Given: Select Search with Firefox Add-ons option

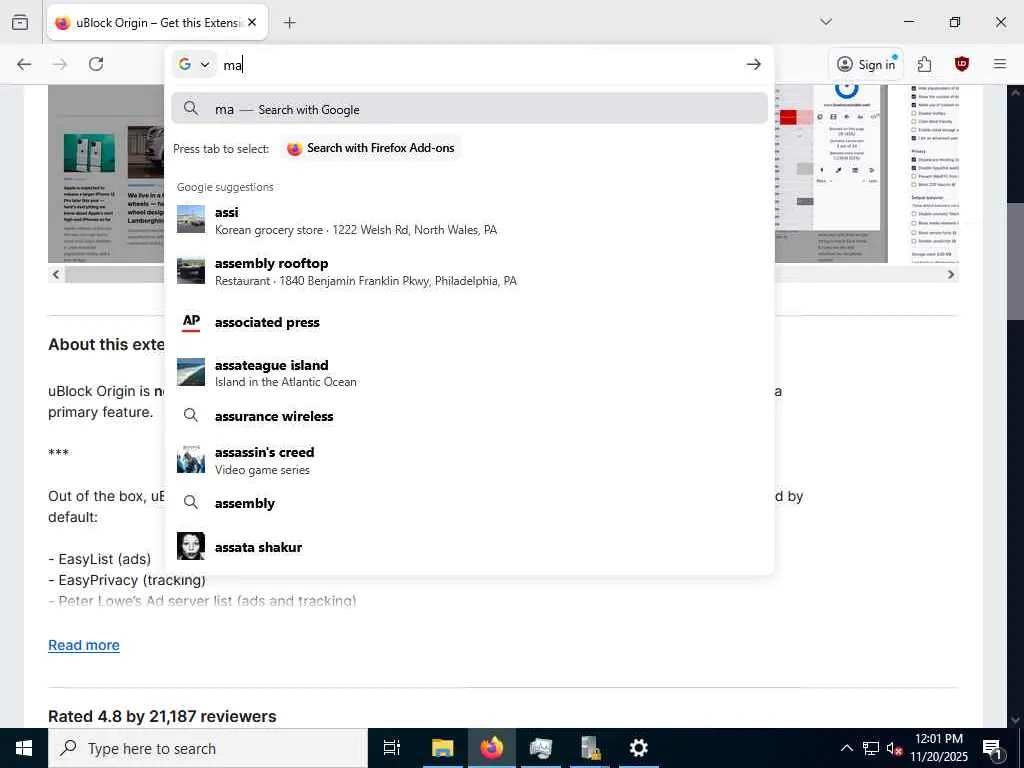Looking at the screenshot, I should click(371, 148).
